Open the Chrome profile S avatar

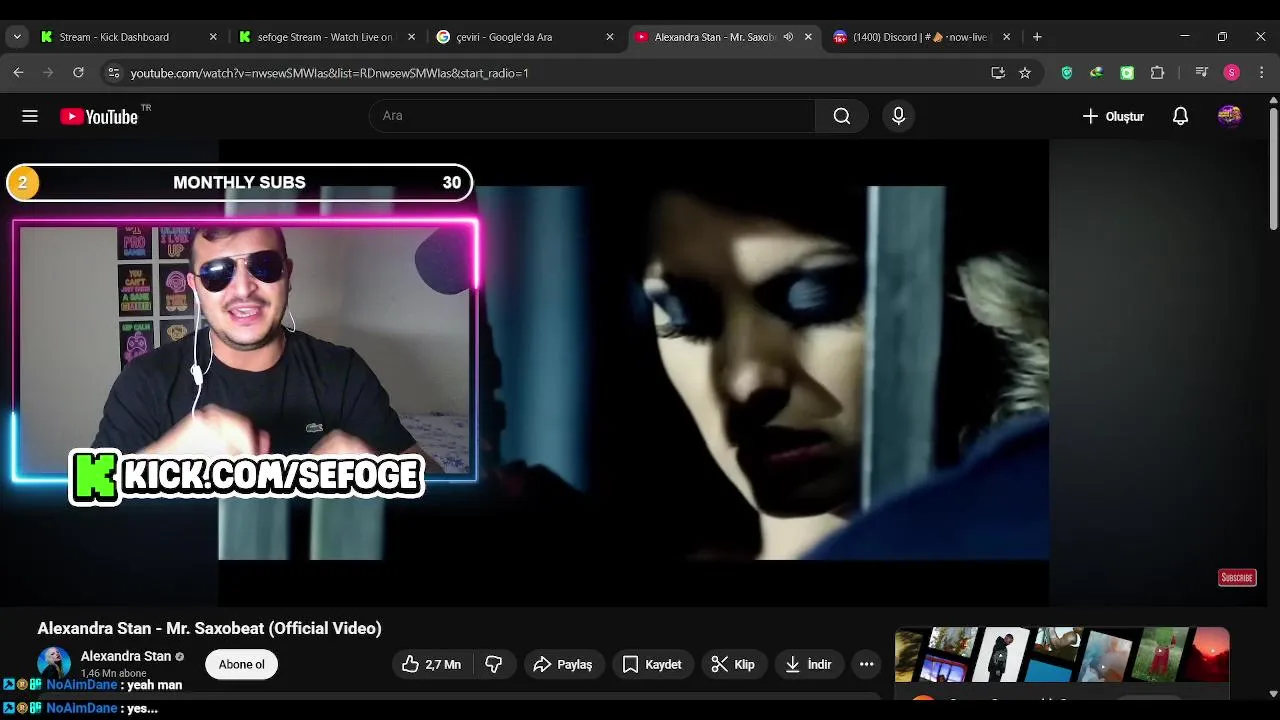tap(1231, 73)
